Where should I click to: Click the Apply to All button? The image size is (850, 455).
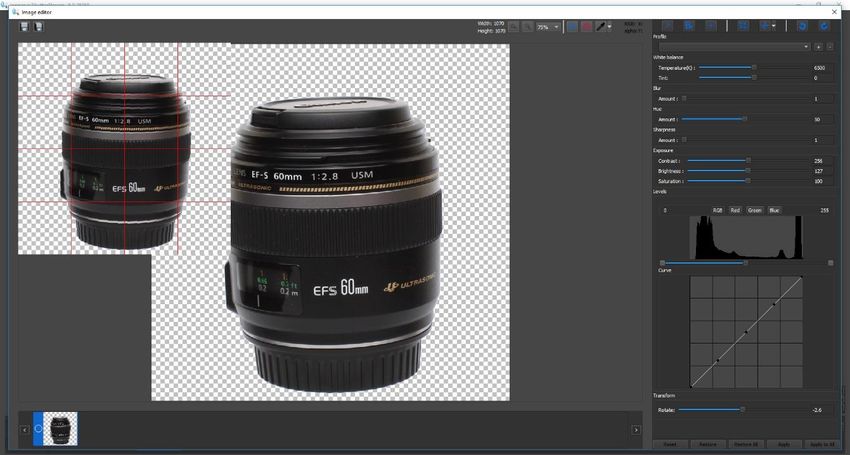coord(821,444)
